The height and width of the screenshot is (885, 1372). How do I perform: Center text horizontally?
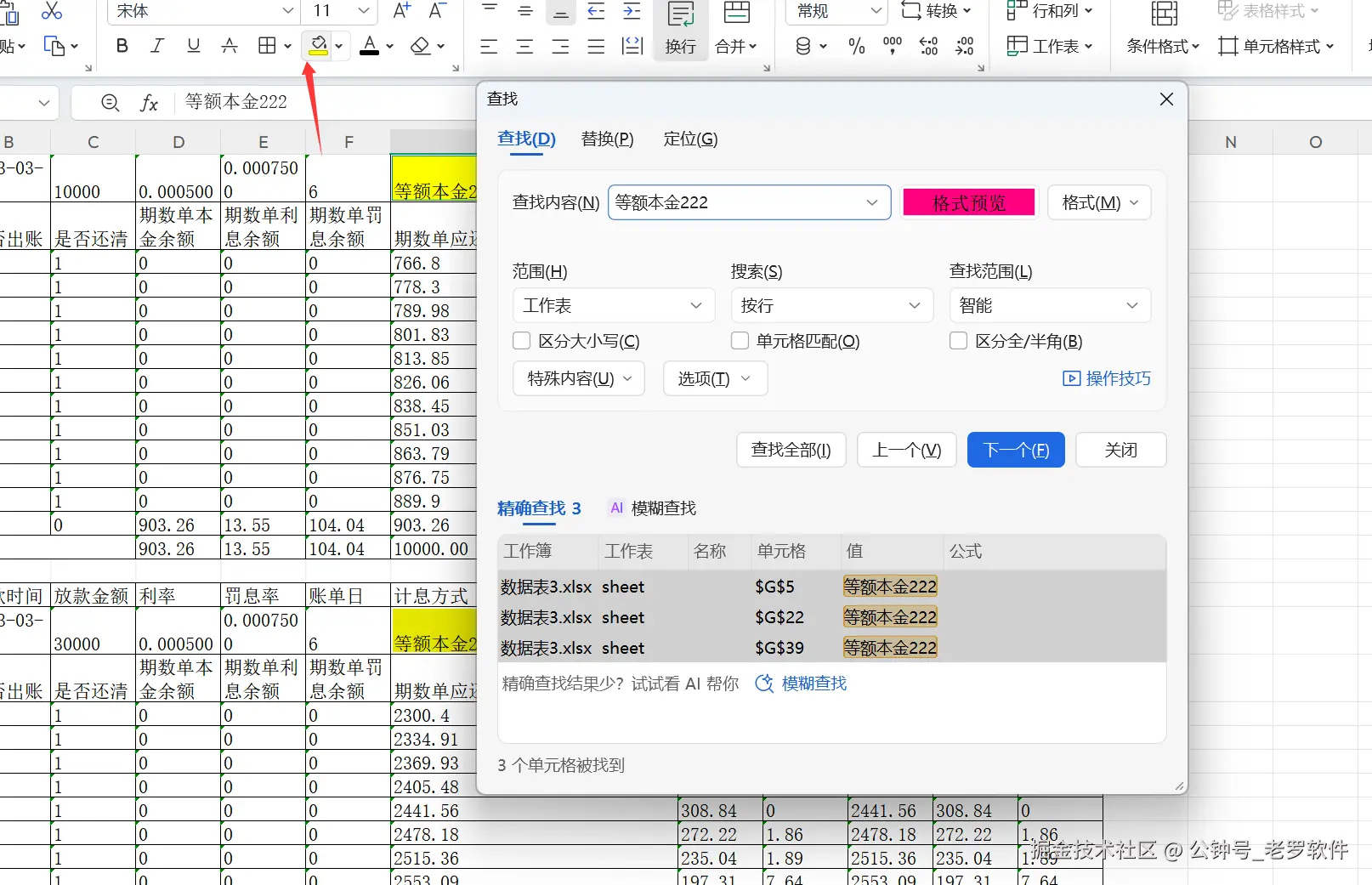click(x=524, y=47)
